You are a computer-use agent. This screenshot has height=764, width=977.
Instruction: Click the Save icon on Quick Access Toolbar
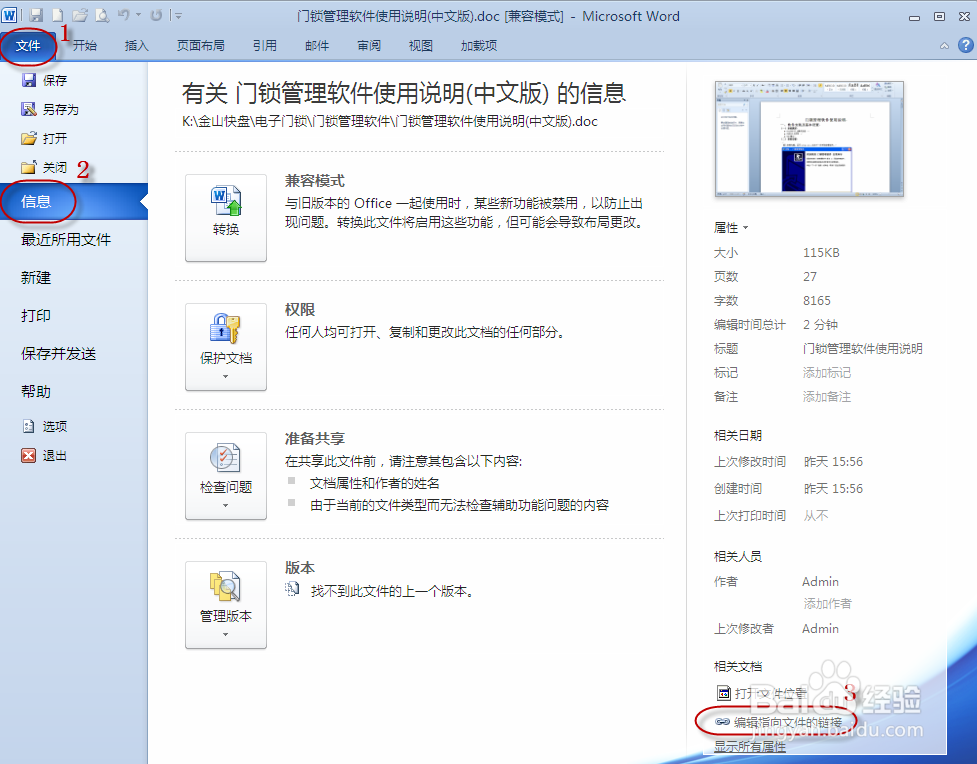click(35, 14)
